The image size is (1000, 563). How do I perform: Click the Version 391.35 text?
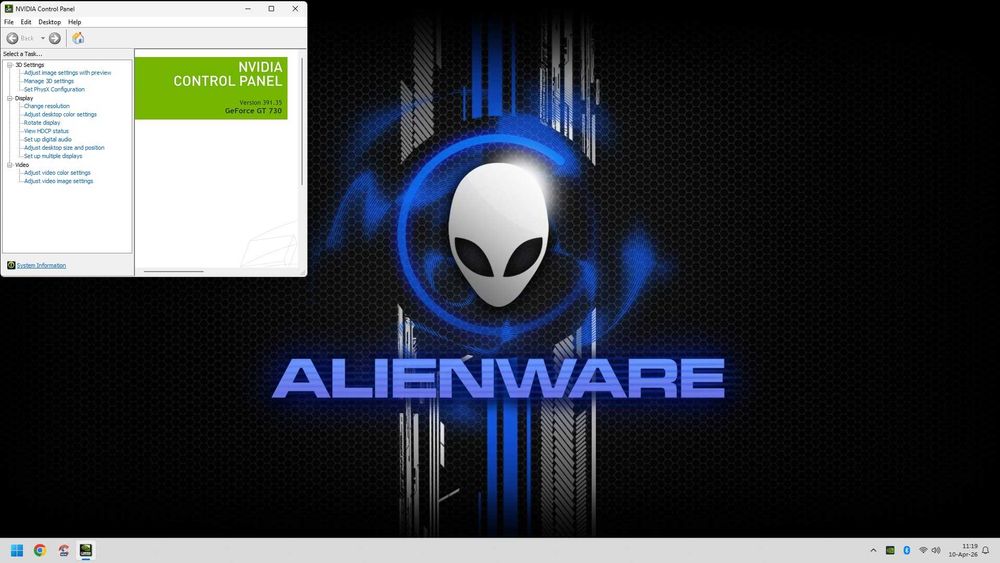tap(260, 102)
